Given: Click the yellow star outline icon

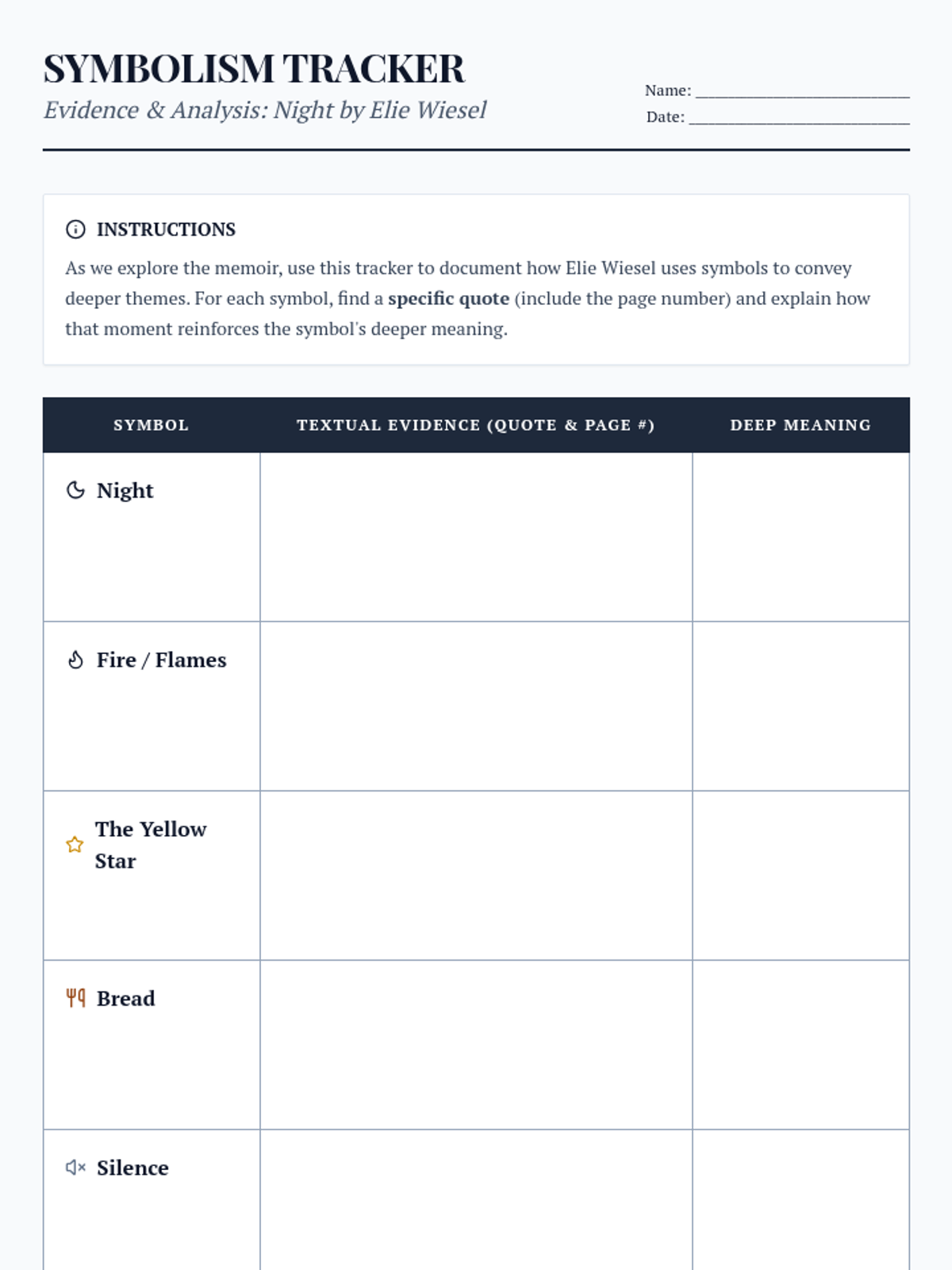Looking at the screenshot, I should point(75,845).
